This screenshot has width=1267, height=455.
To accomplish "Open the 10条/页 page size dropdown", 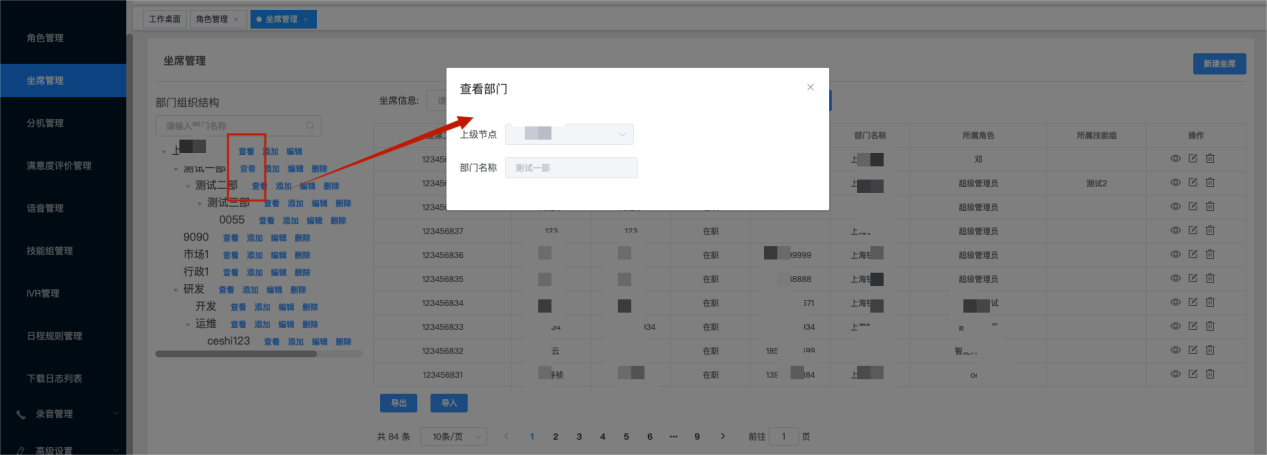I will pyautogui.click(x=454, y=437).
